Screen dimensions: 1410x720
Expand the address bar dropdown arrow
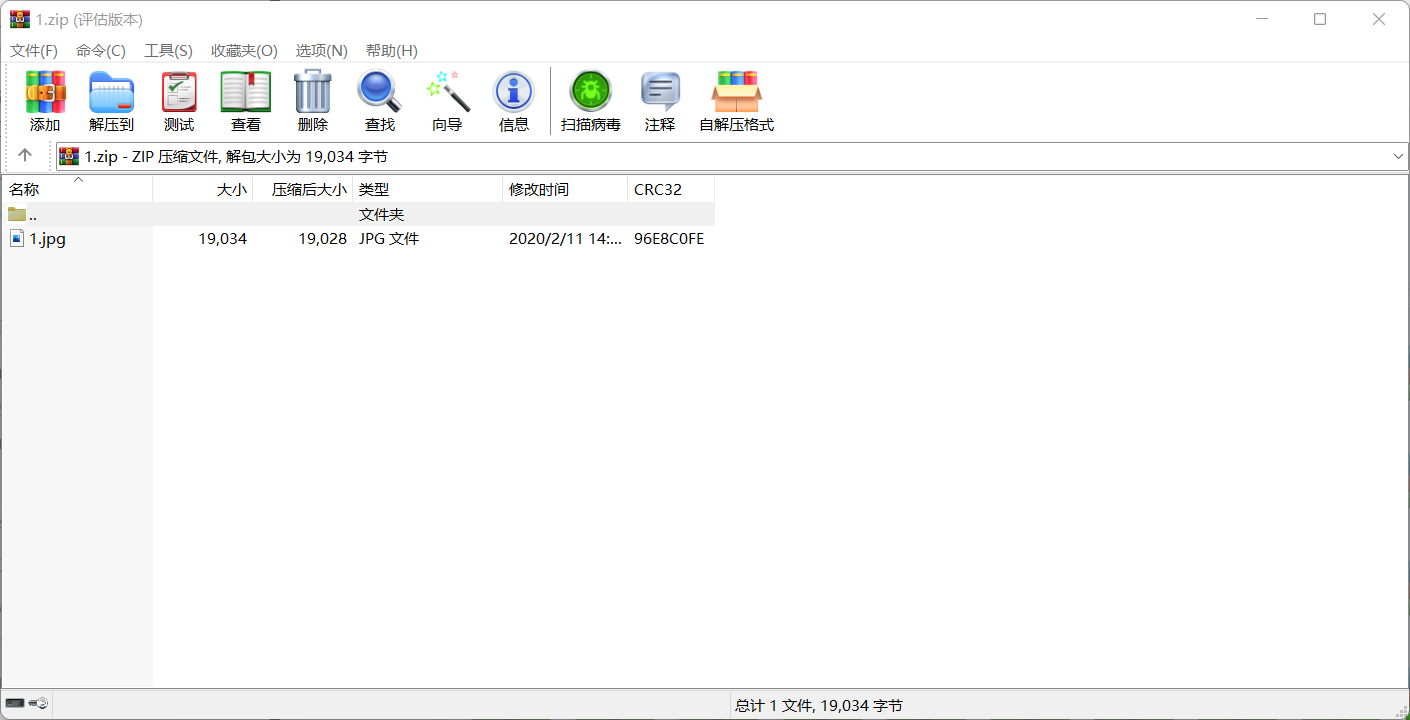click(1399, 156)
